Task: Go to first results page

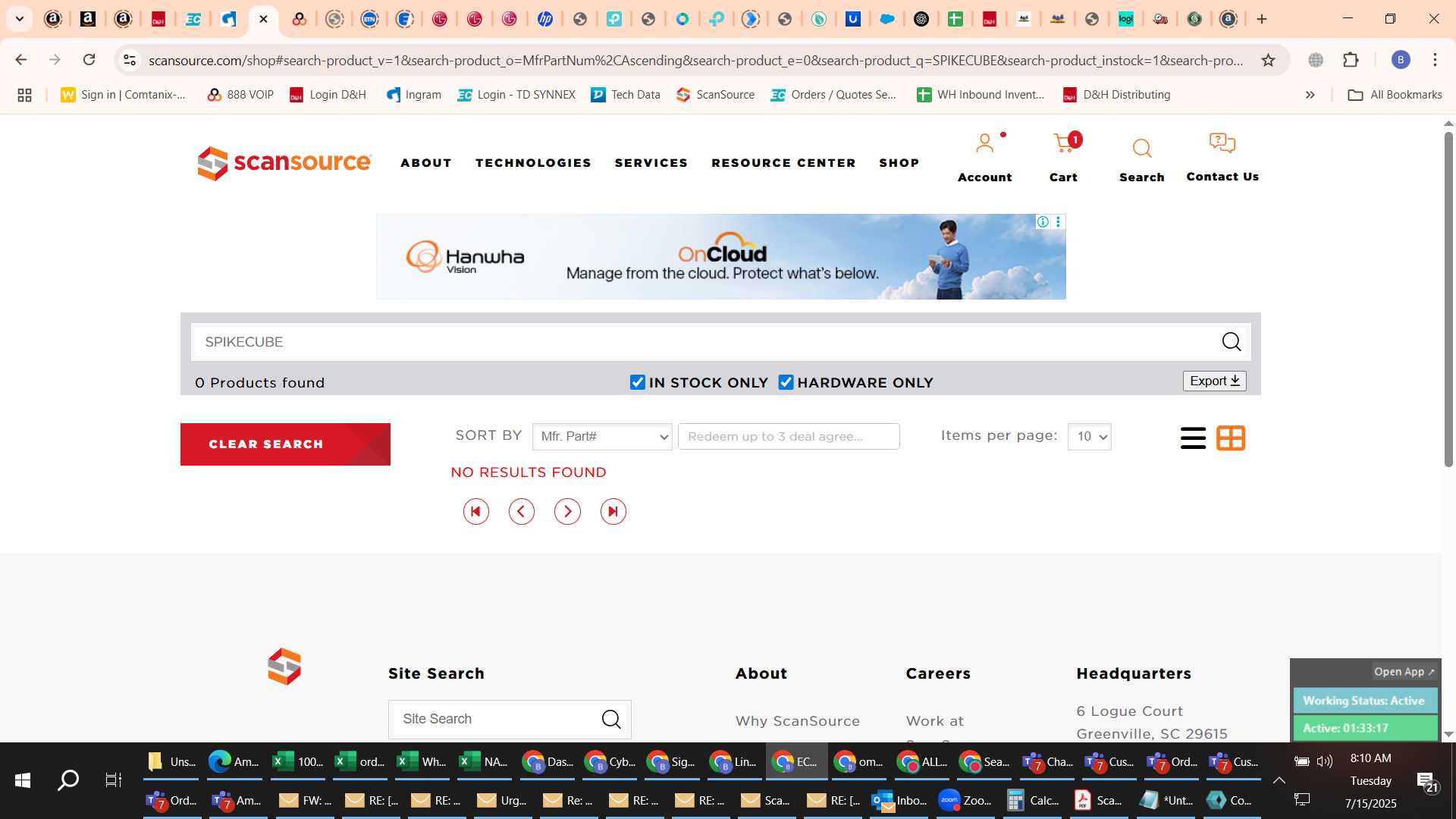Action: [x=476, y=512]
